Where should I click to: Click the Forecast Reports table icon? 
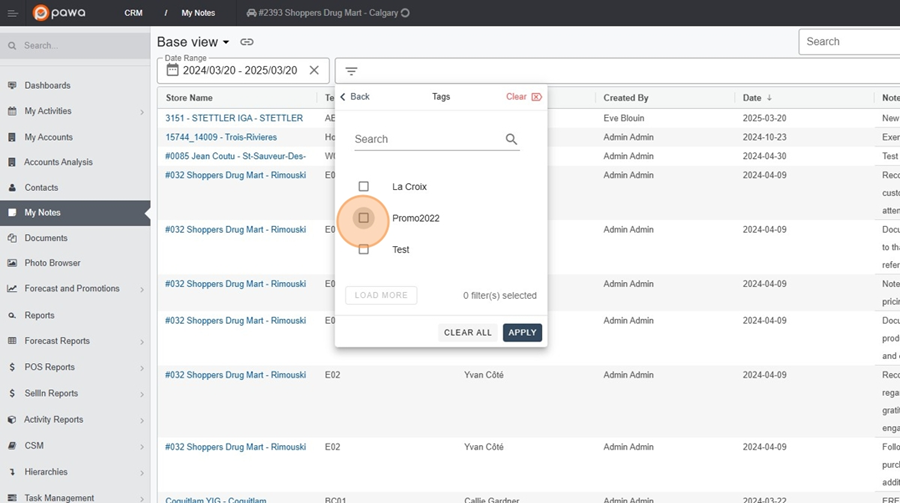point(12,341)
